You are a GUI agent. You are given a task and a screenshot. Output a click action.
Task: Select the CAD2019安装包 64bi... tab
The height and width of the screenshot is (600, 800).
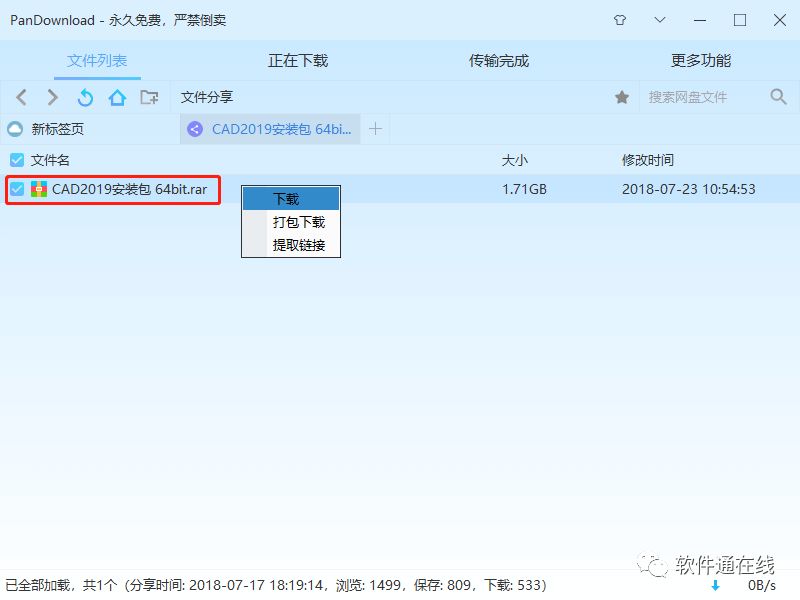pyautogui.click(x=270, y=129)
